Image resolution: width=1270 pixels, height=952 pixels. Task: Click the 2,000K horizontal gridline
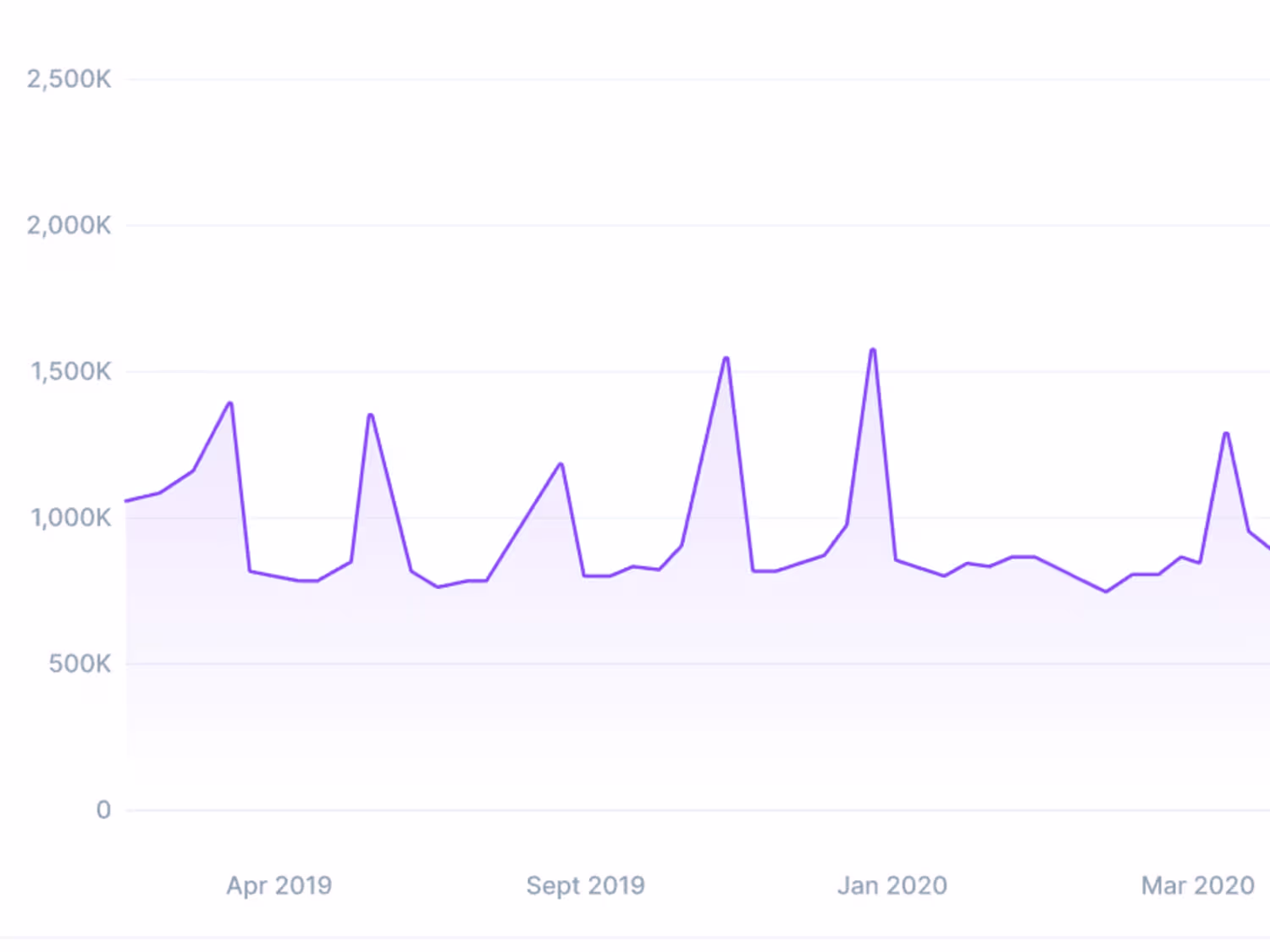click(x=698, y=226)
